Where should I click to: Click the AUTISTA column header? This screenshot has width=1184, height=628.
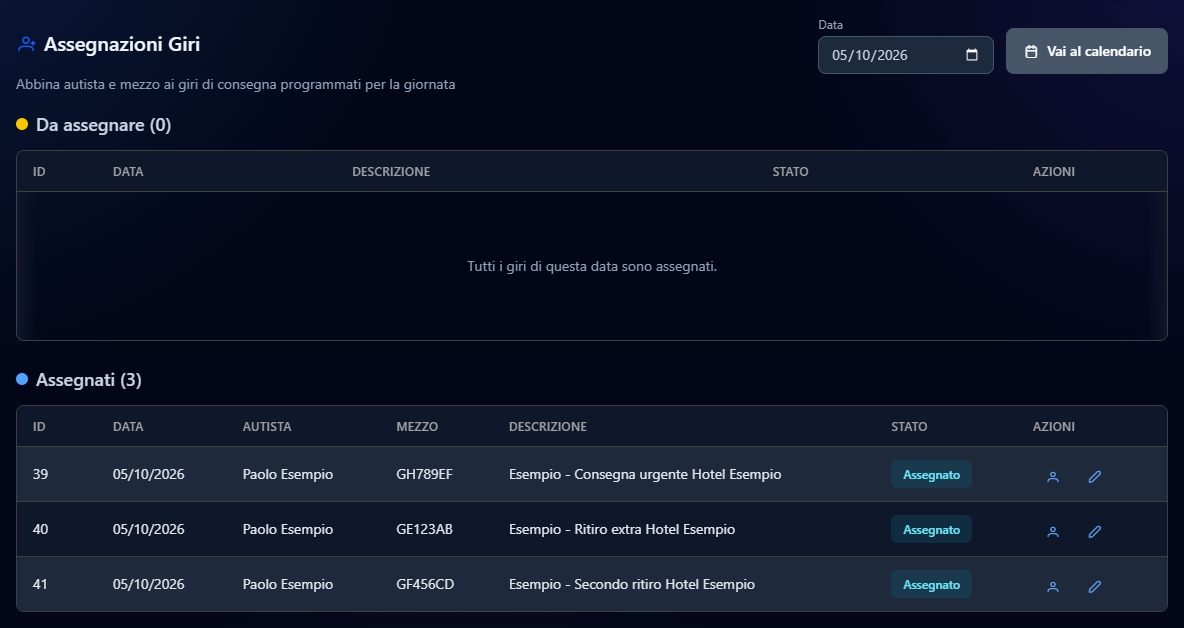coord(267,426)
